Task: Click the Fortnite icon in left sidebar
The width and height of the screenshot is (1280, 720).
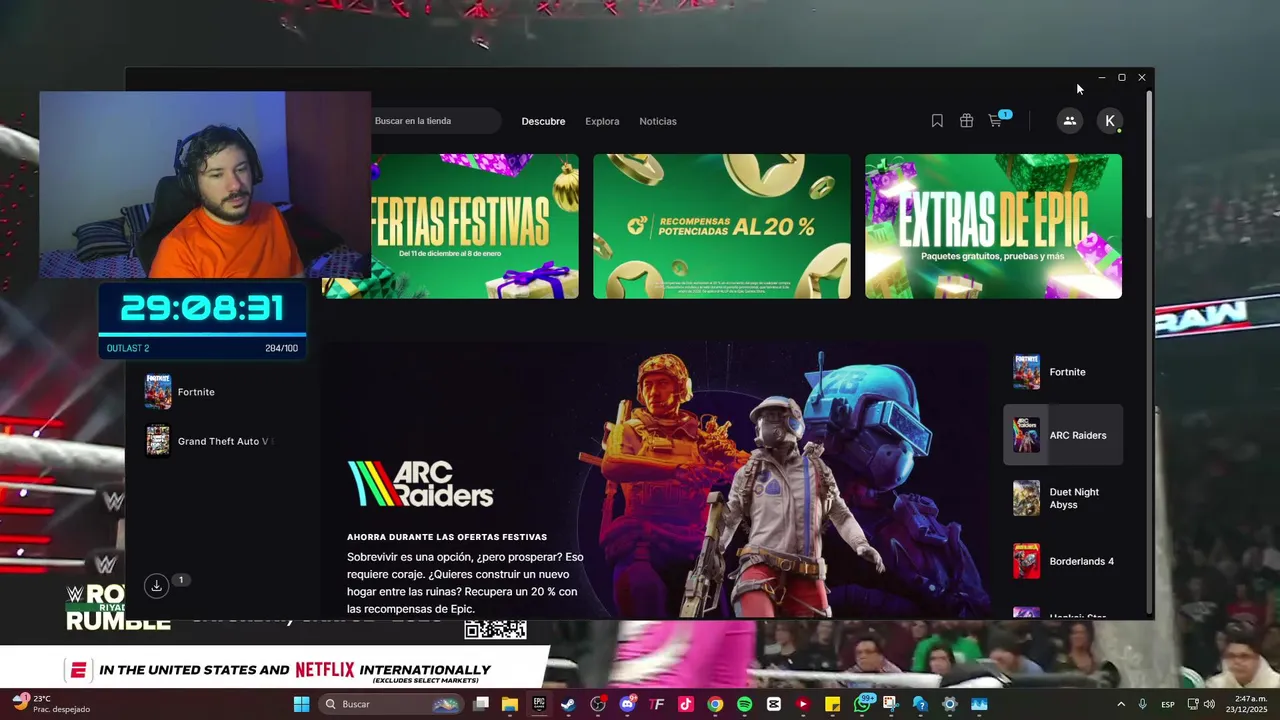Action: pos(158,392)
